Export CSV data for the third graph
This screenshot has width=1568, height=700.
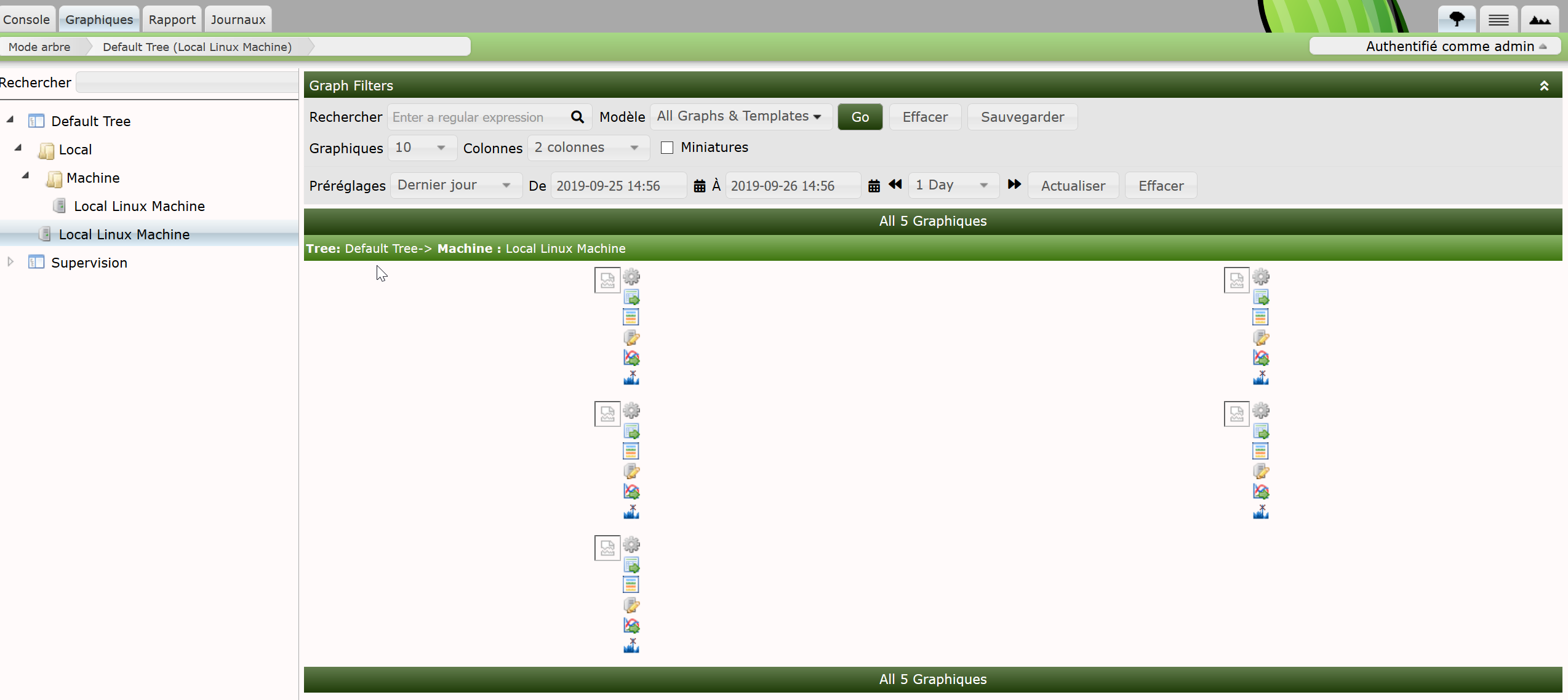[x=631, y=431]
